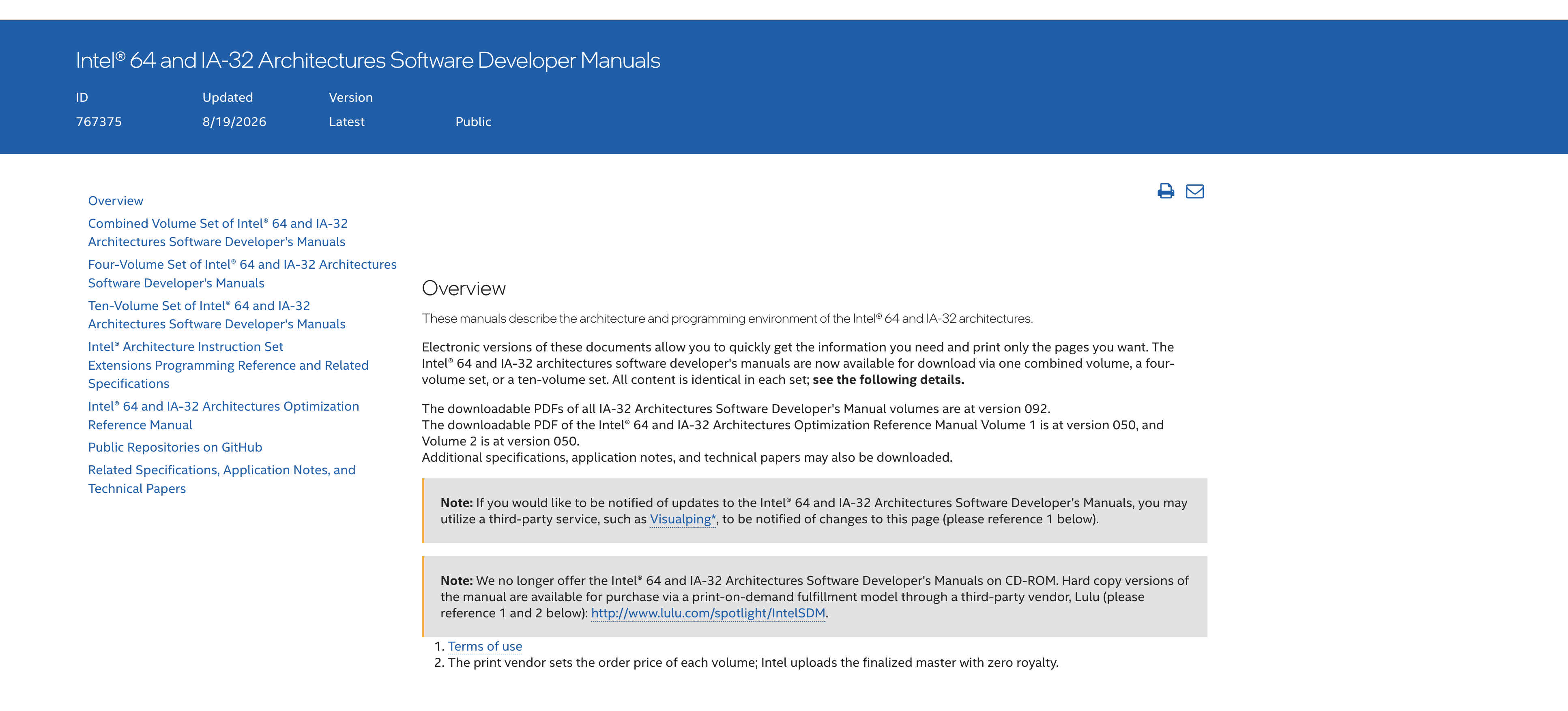Open Instruction Set Extensions Programming Reference link
Screen dimensions: 1568x711
pos(228,365)
